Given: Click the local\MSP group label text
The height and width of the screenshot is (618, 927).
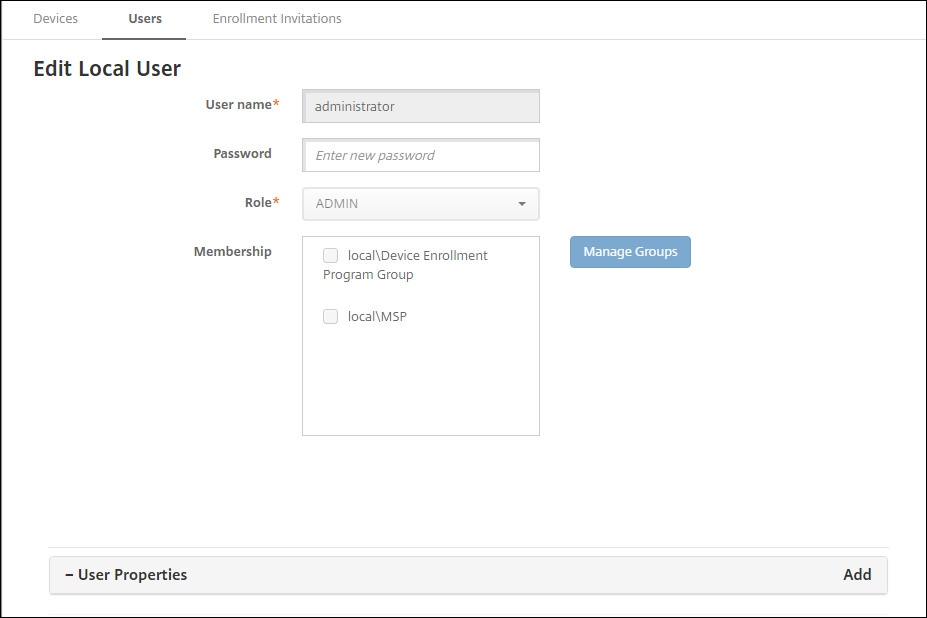Looking at the screenshot, I should 377,317.
